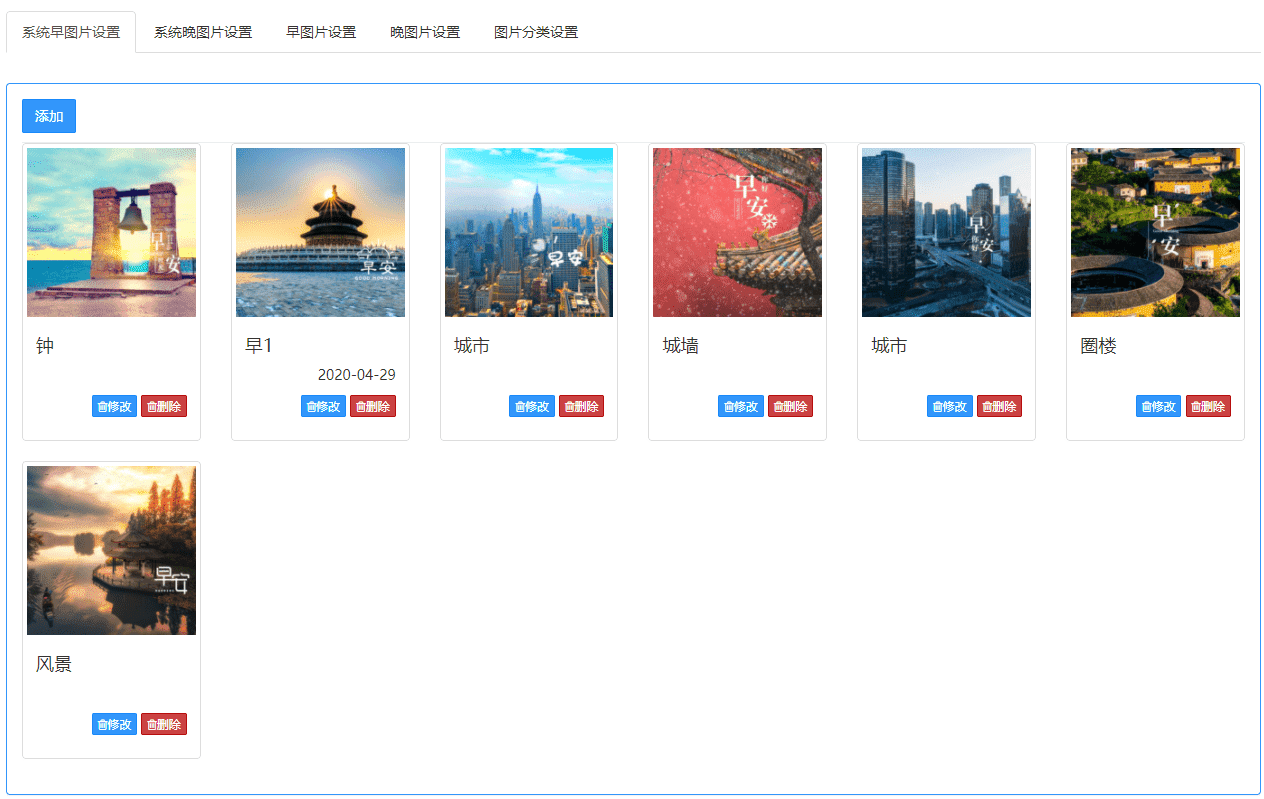Click 修改 on the 圈楼 card
The height and width of the screenshot is (799, 1264).
pyautogui.click(x=1158, y=406)
